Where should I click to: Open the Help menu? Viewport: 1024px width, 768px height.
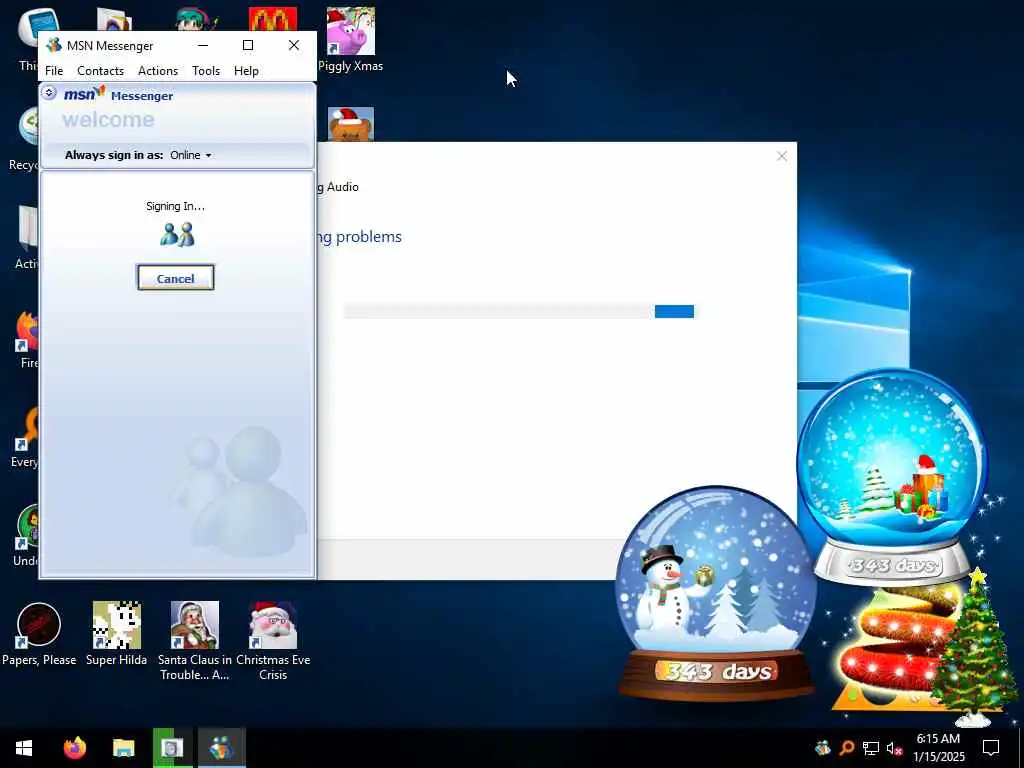click(246, 71)
